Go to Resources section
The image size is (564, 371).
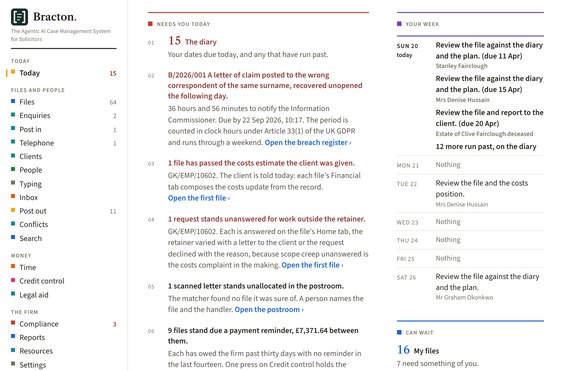[x=36, y=351]
